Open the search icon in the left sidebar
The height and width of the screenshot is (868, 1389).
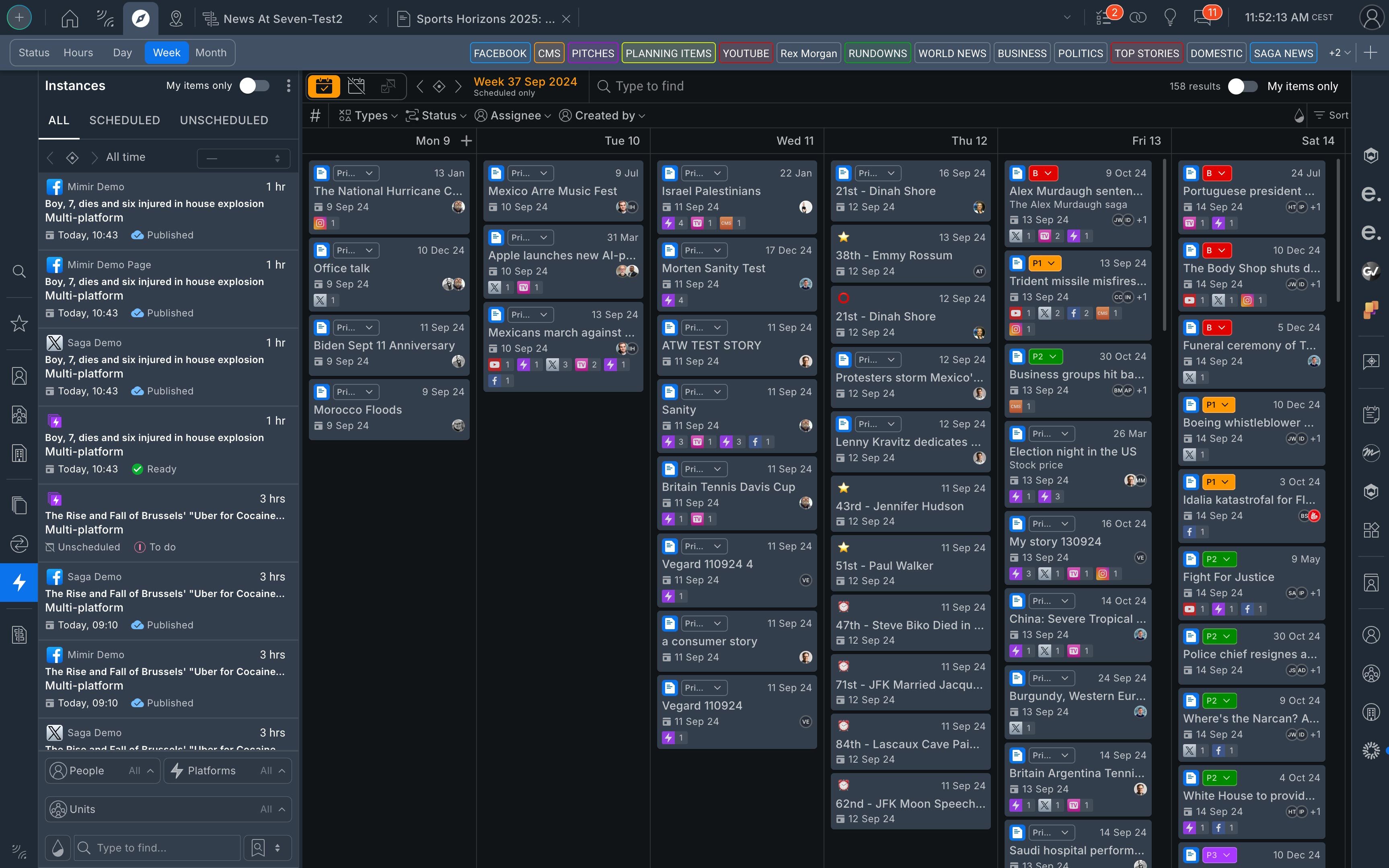(19, 271)
